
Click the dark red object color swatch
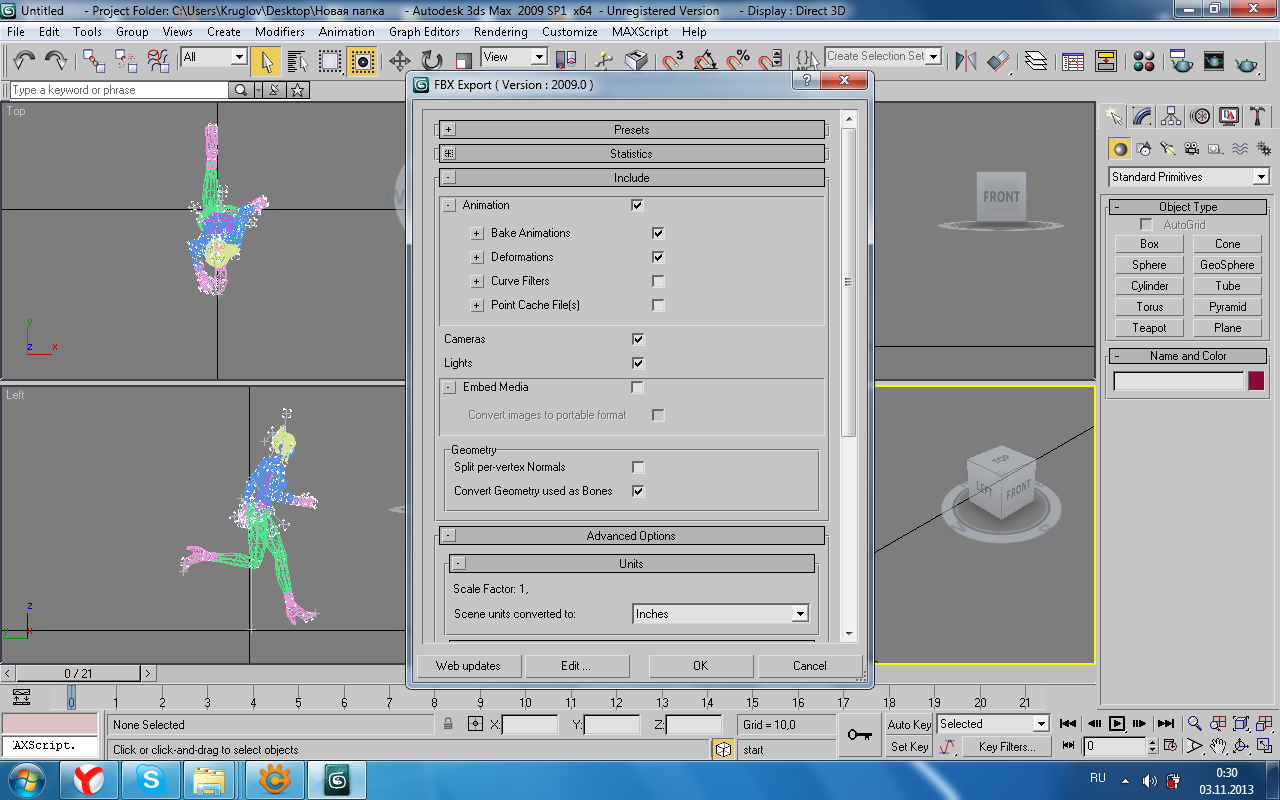[x=1256, y=381]
